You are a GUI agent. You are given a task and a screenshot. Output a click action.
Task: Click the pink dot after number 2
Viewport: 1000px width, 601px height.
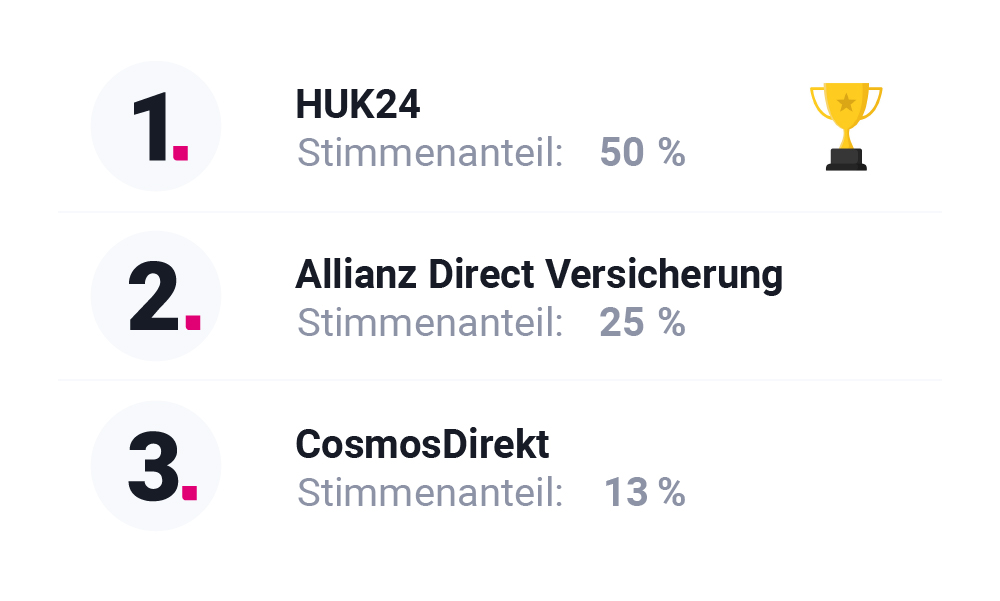pyautogui.click(x=193, y=322)
